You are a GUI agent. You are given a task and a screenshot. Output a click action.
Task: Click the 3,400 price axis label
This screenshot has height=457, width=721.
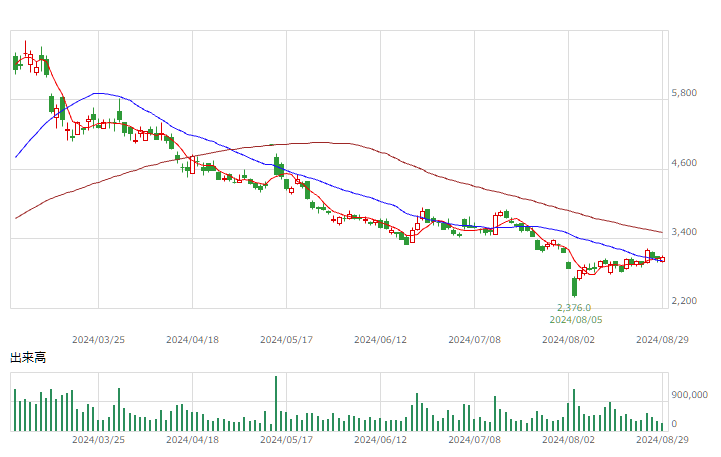coord(684,232)
